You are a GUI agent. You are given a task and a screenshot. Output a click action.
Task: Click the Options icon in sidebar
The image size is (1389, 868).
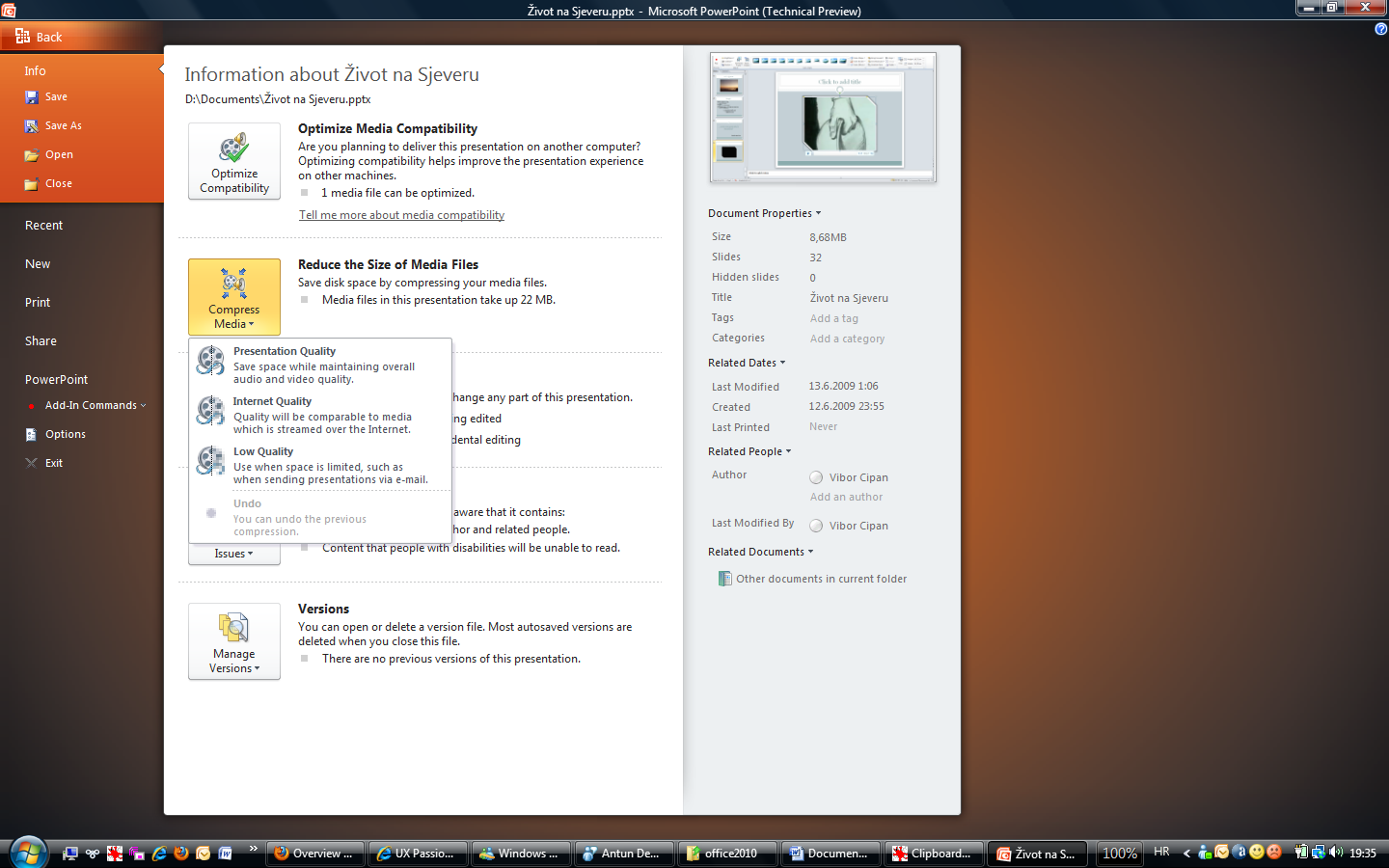(x=31, y=434)
